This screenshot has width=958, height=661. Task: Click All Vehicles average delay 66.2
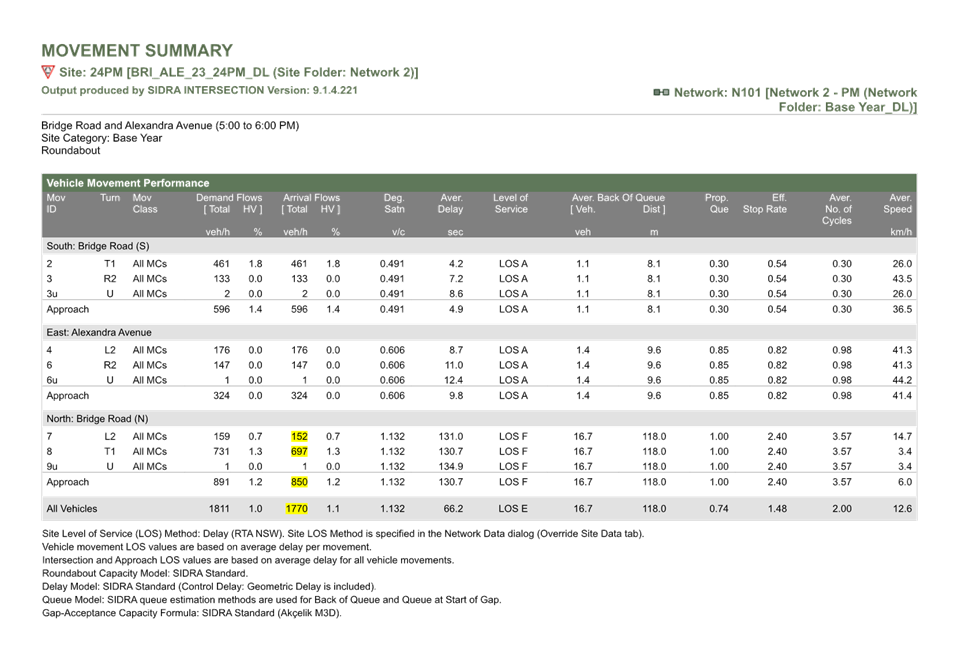coord(453,509)
